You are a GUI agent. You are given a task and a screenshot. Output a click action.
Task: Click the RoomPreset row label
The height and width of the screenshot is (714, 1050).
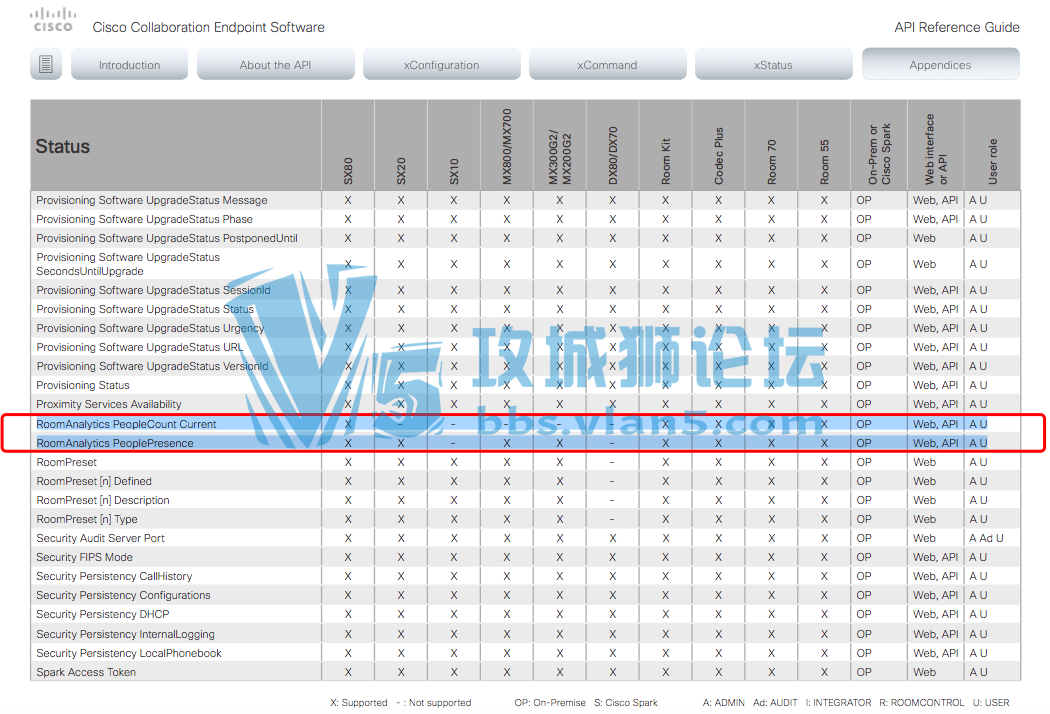tap(66, 462)
